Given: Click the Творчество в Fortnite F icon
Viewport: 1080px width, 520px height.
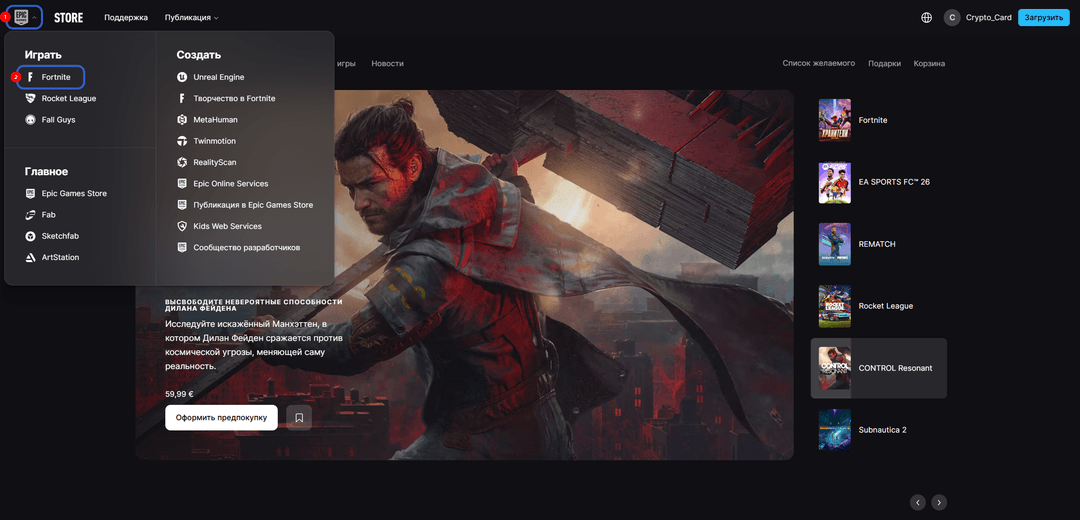Looking at the screenshot, I should point(182,98).
